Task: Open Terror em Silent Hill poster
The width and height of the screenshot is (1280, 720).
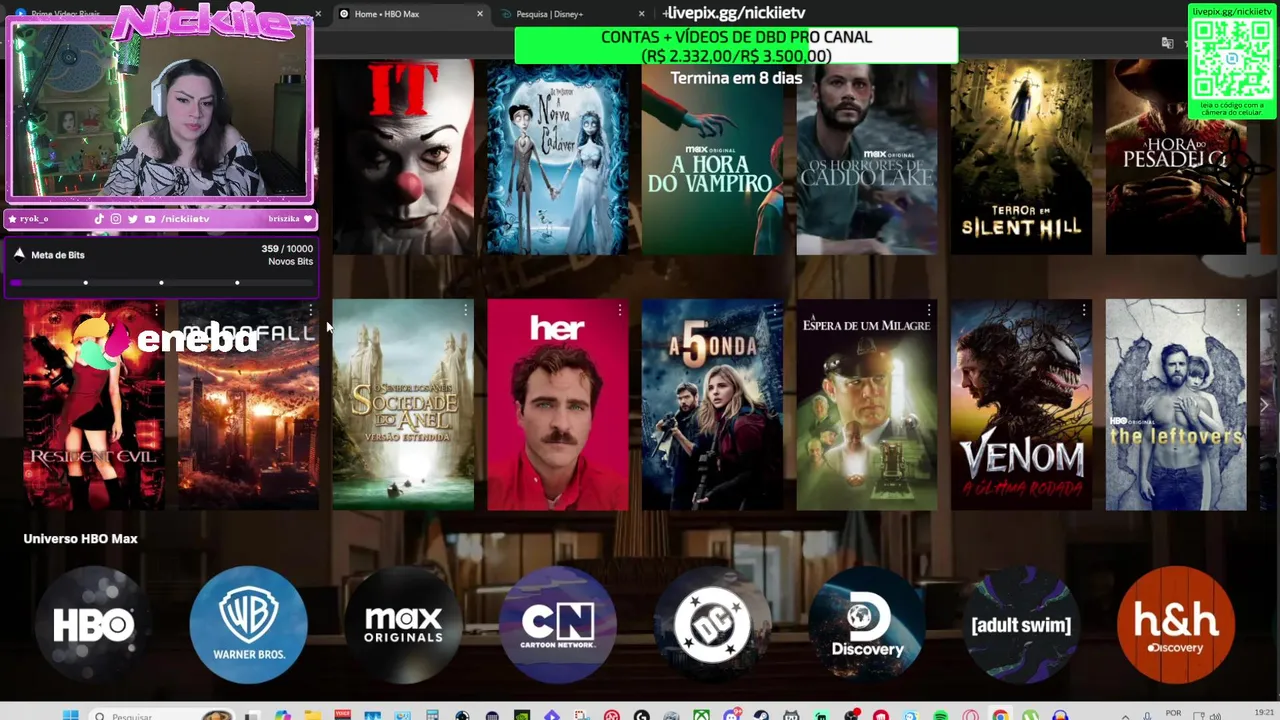Action: 1021,157
